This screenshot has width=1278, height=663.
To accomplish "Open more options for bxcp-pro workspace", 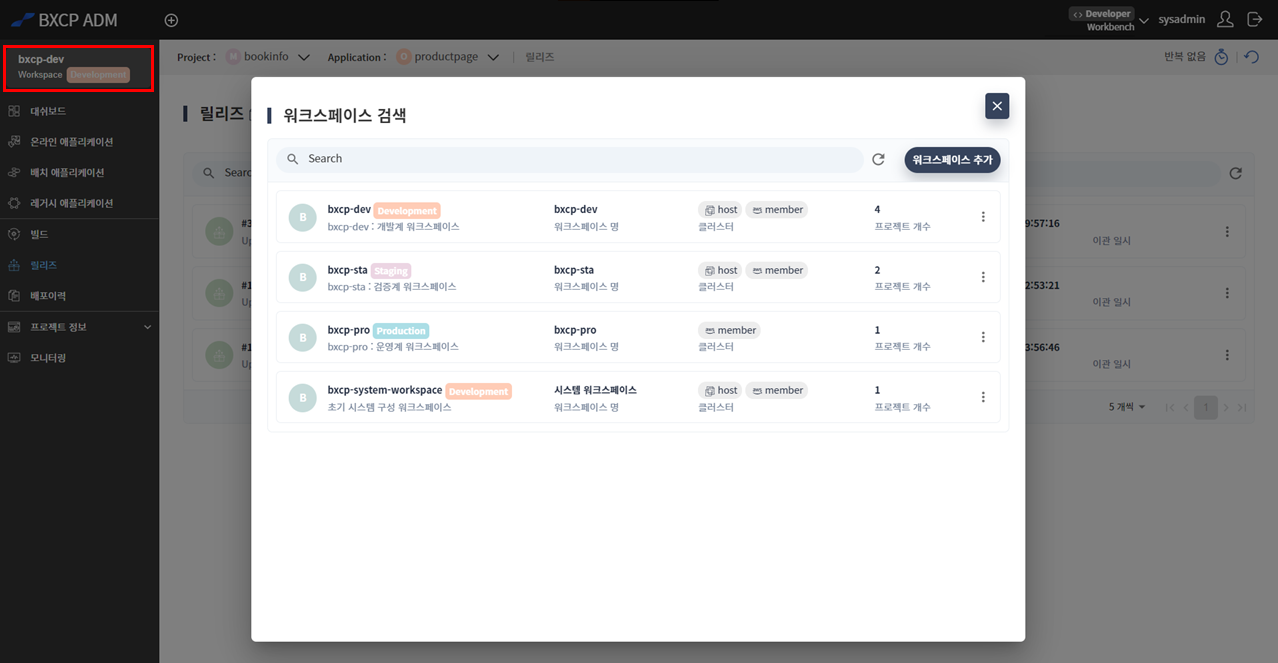I will pyautogui.click(x=983, y=337).
